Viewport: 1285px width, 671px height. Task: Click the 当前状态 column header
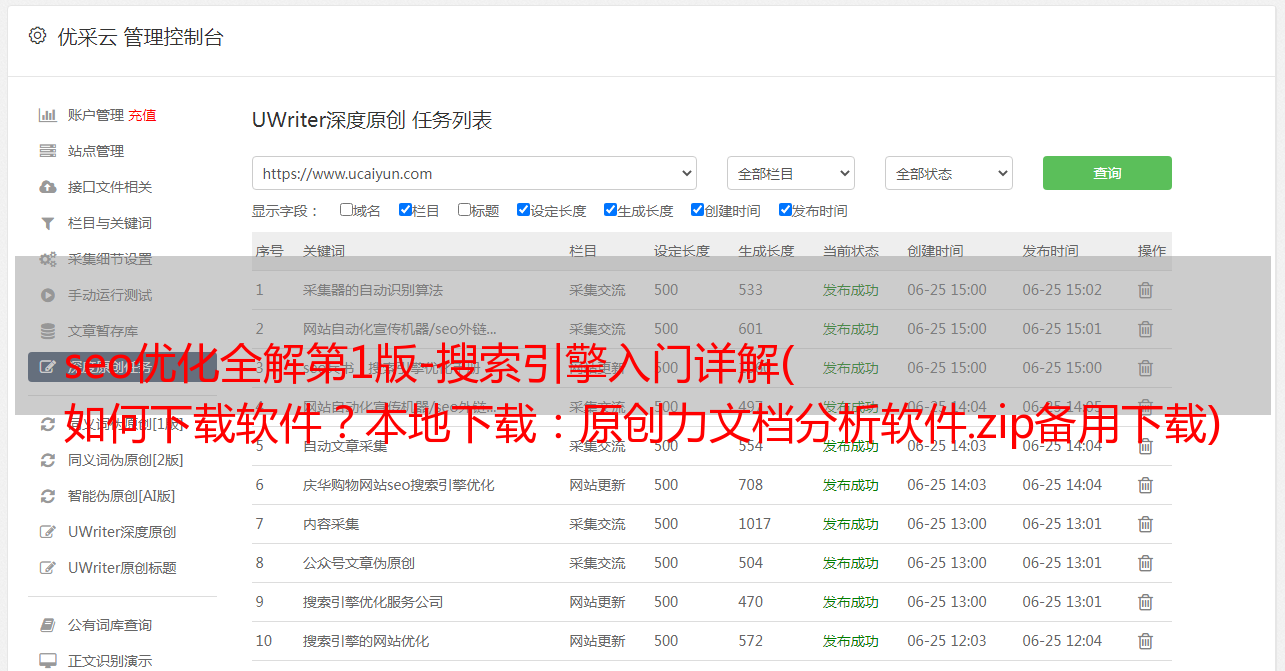pyautogui.click(x=851, y=251)
